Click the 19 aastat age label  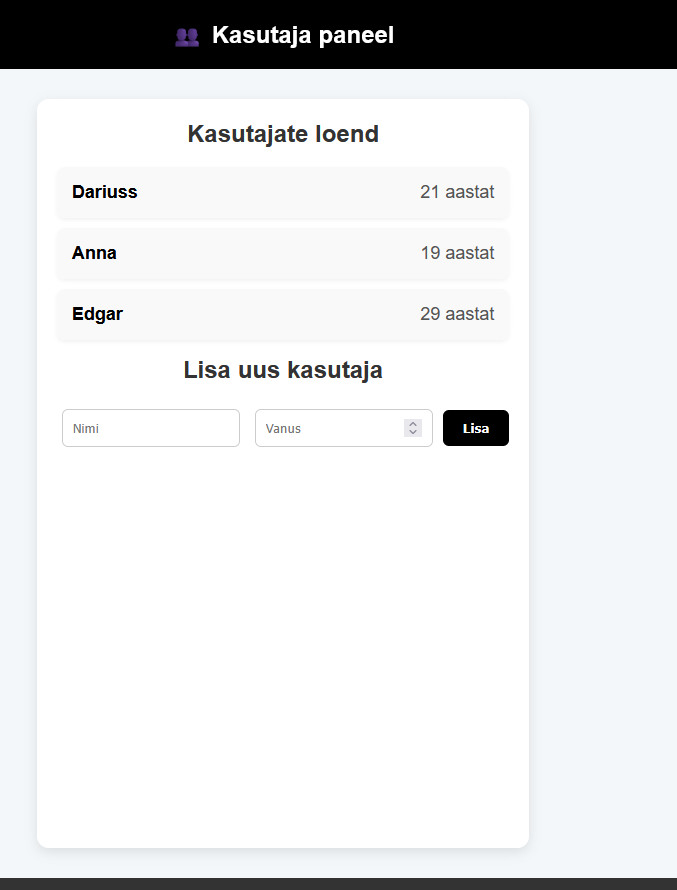coord(457,253)
